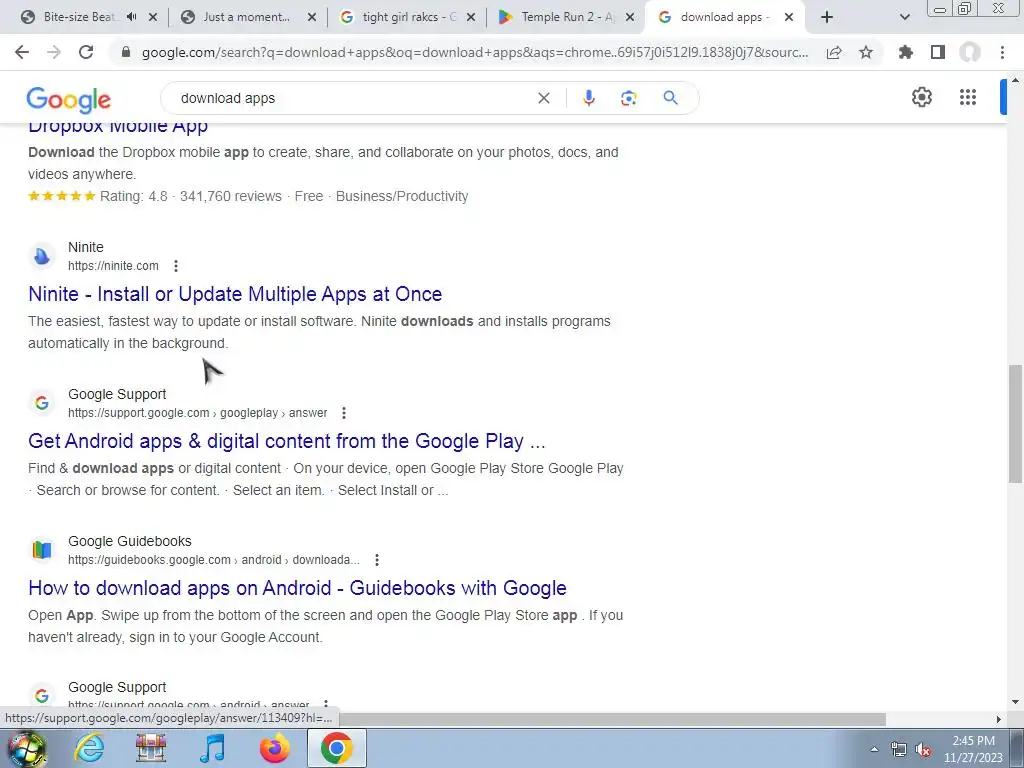The height and width of the screenshot is (768, 1024).
Task: Click the Chrome taskbar icon
Action: [337, 748]
